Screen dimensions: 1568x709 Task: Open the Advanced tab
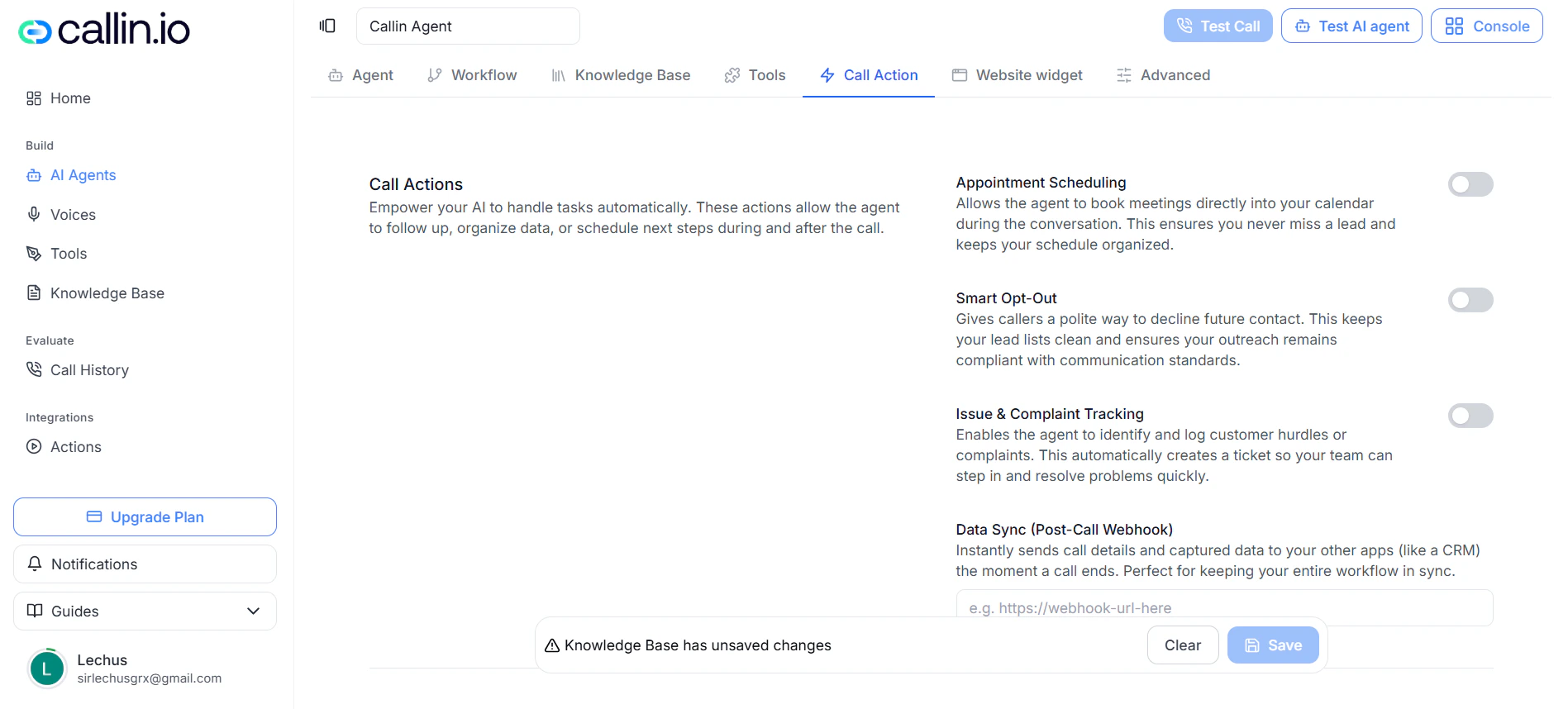[x=1164, y=75]
